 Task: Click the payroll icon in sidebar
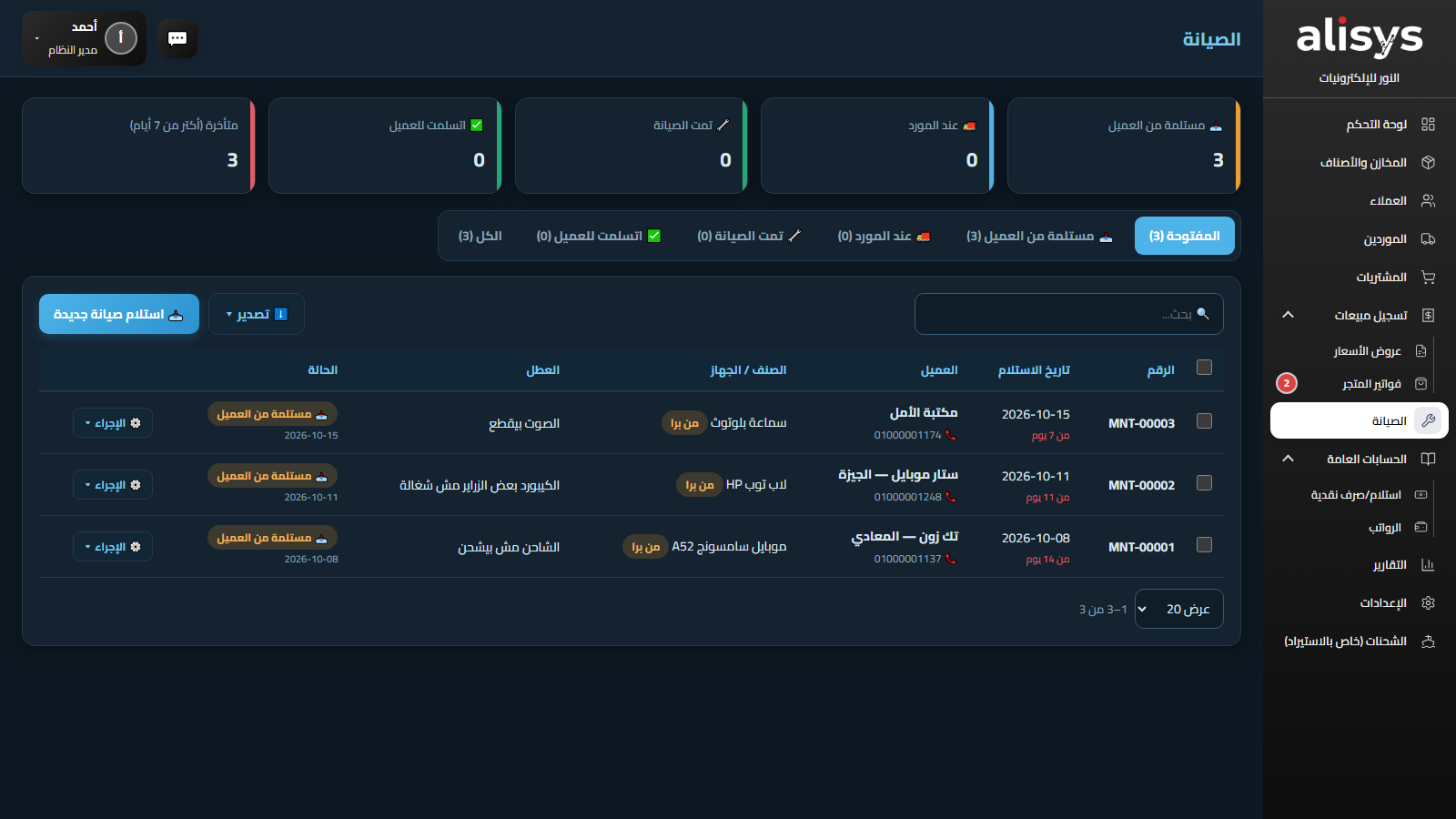click(x=1421, y=528)
